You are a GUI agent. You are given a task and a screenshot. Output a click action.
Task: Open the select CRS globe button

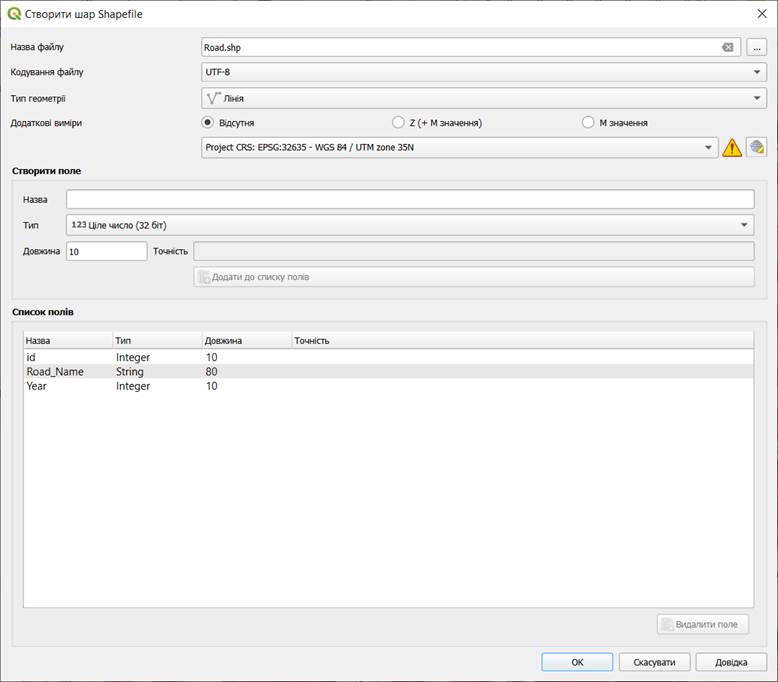757,148
